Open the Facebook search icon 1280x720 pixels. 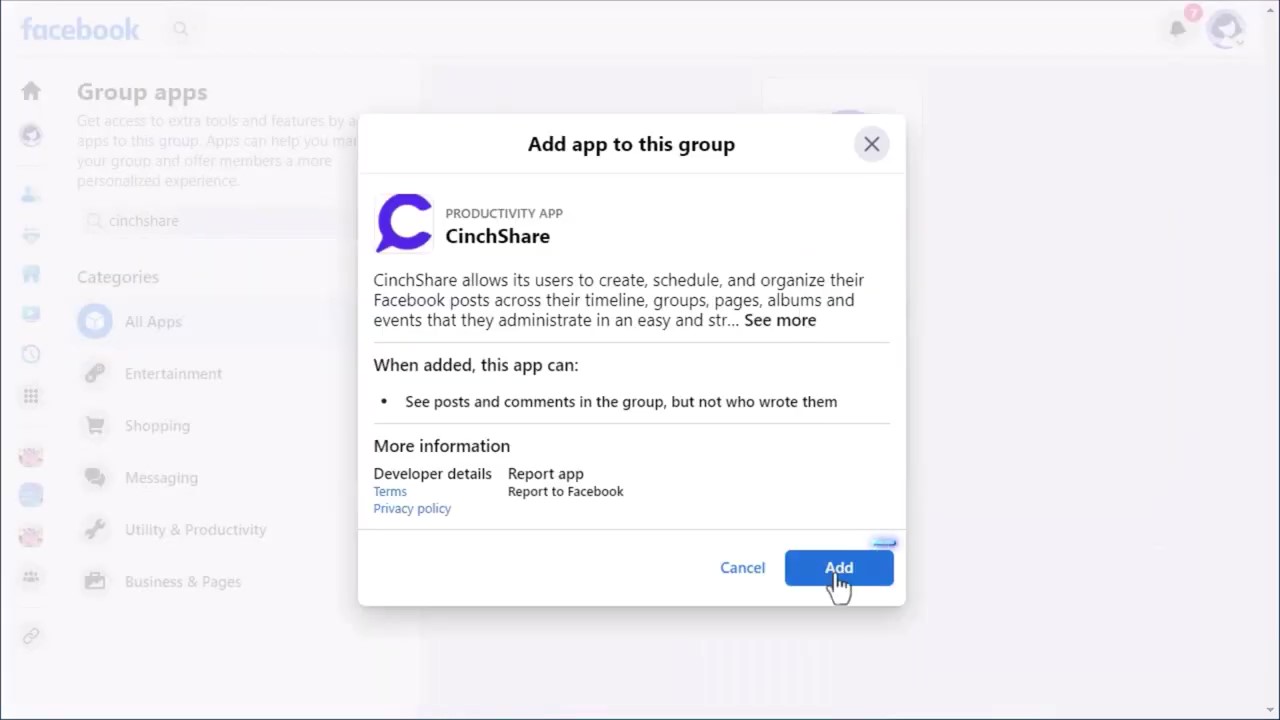click(180, 29)
